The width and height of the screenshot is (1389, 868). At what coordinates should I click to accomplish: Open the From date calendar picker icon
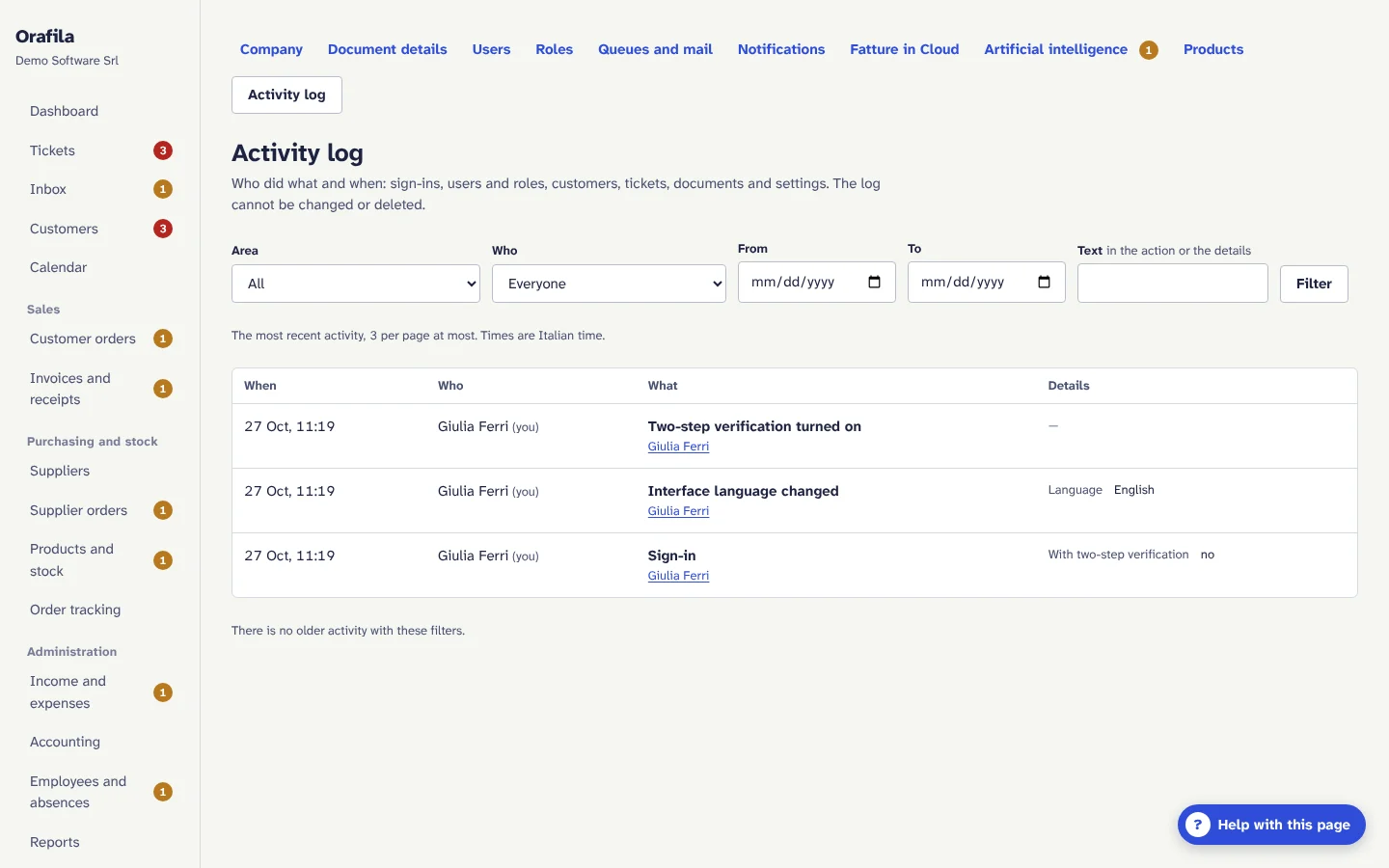pos(874,283)
